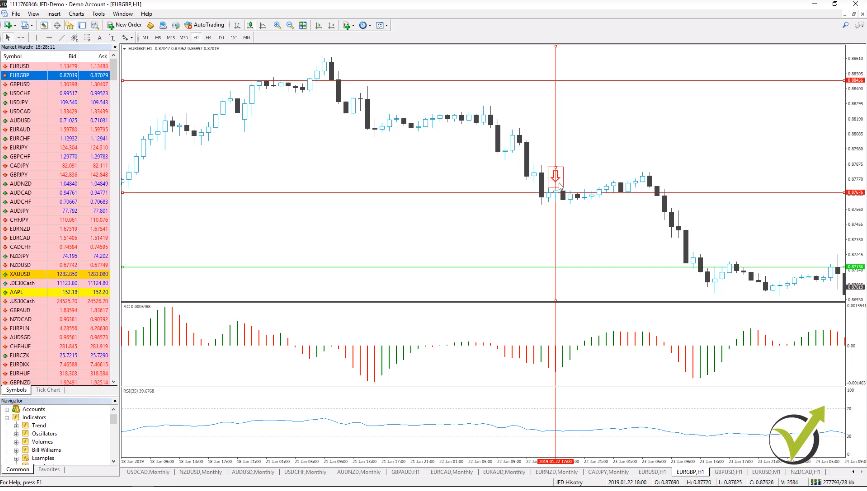Toggle the Navigator panel icon

point(69,25)
